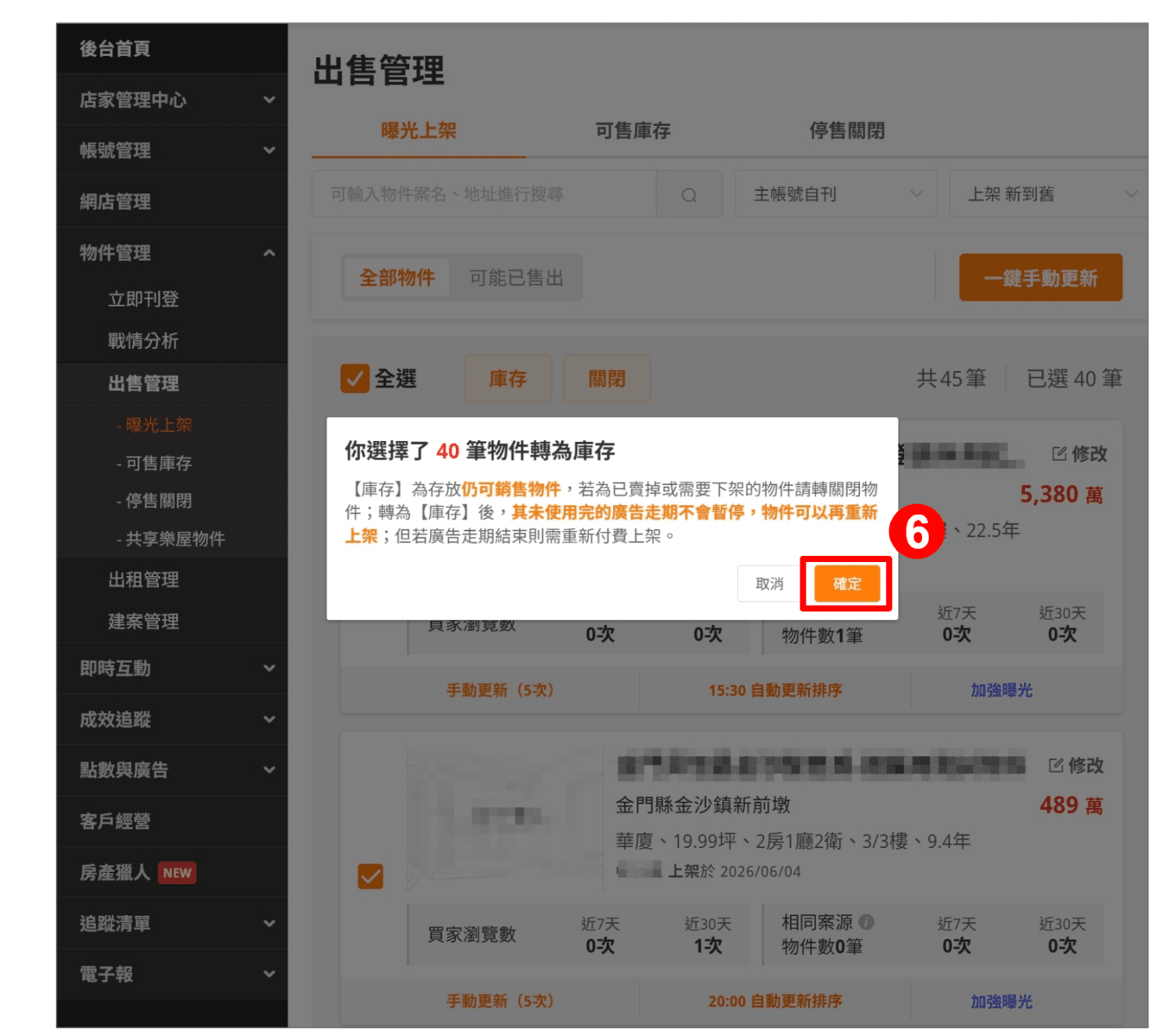Select the 全部物件 filter tab
1169x1036 pixels.
coord(397,278)
